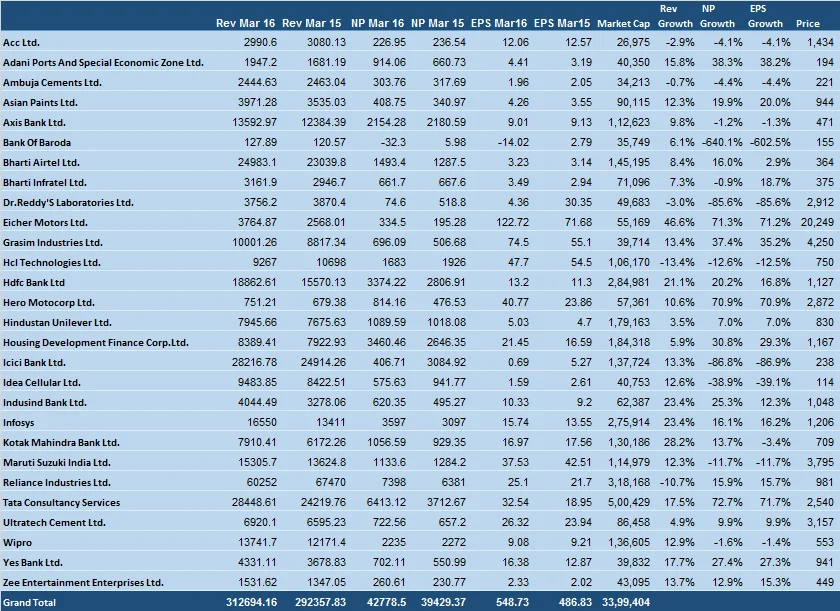
Task: Select the 'Grasim Industries Ltd.' cell
Action: click(x=52, y=243)
